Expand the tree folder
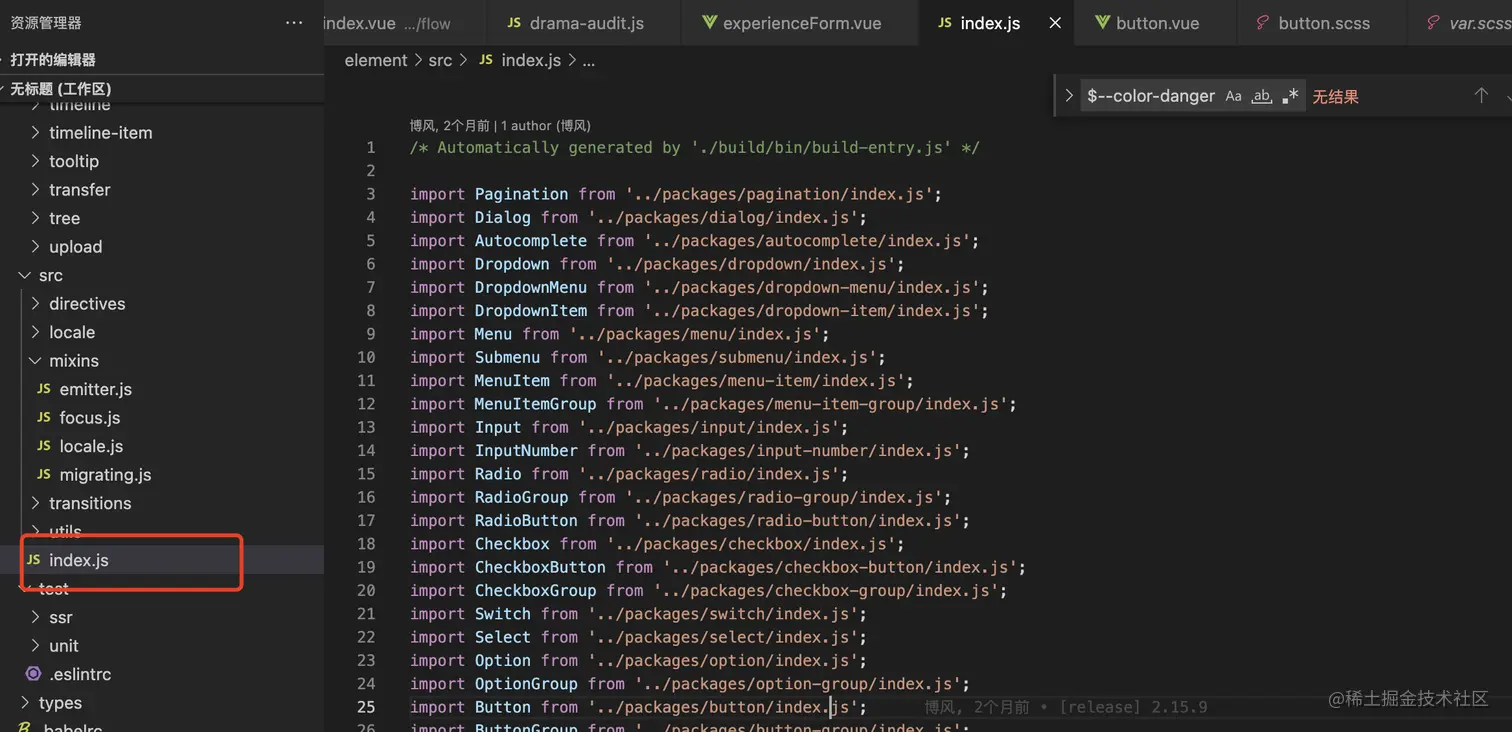1512x732 pixels. (x=64, y=218)
